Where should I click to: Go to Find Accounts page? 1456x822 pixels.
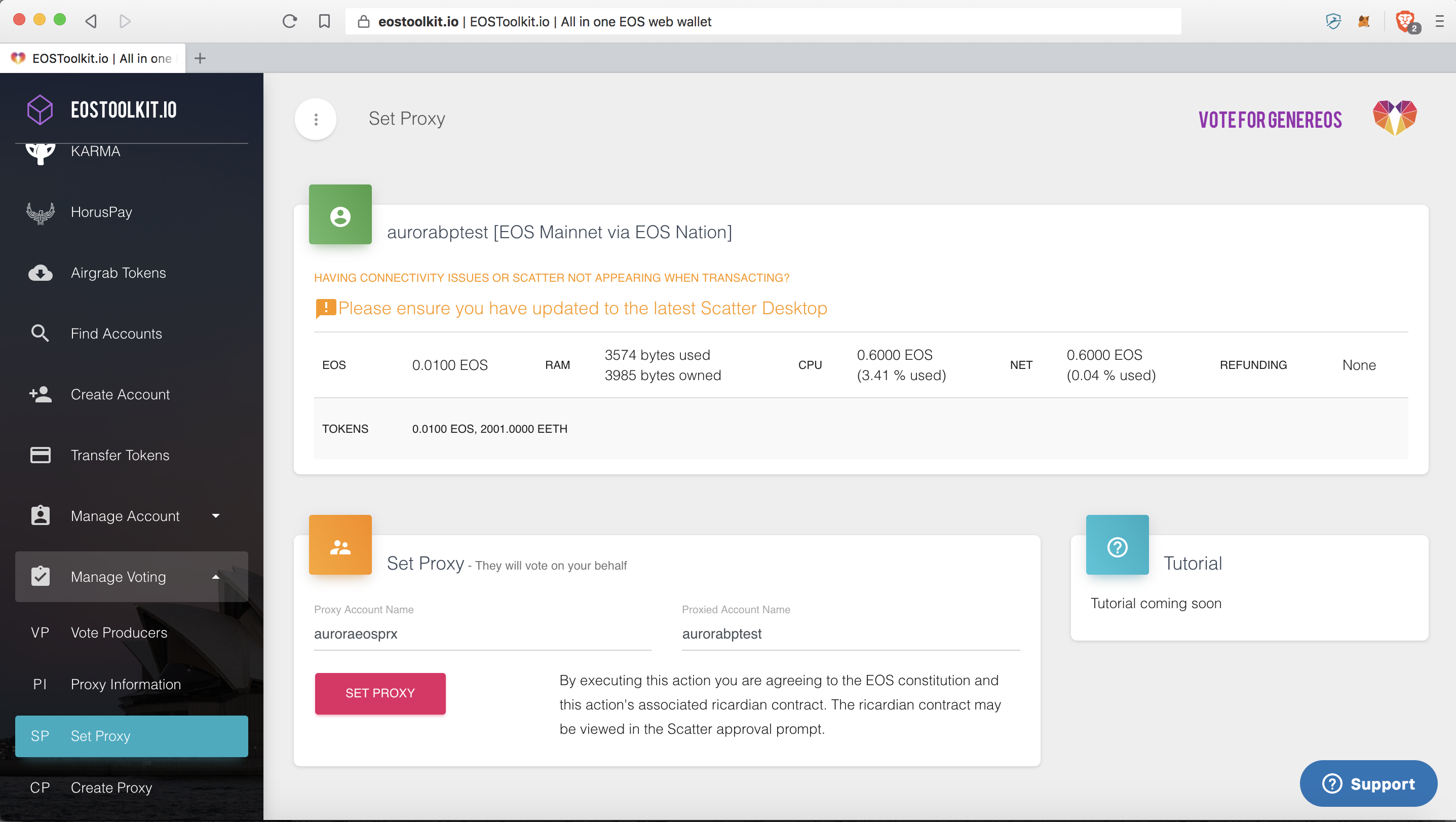[x=117, y=333]
